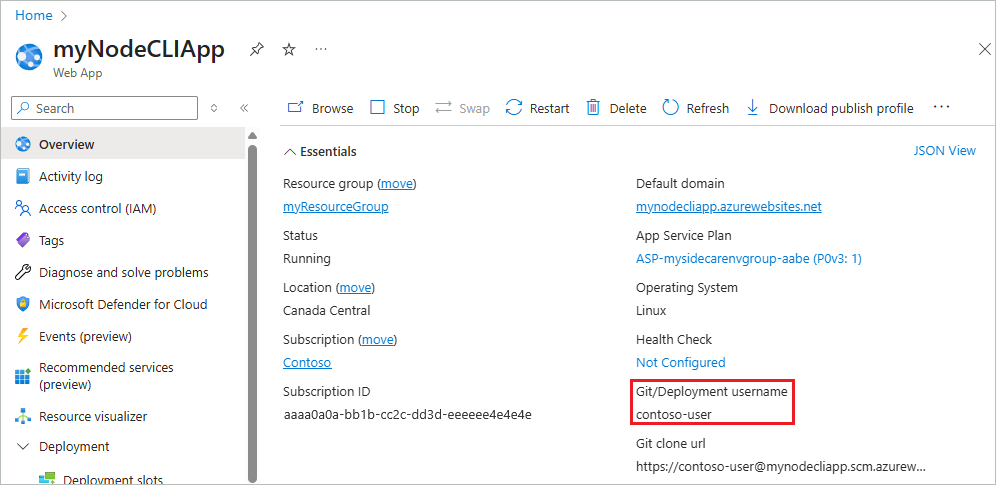This screenshot has width=996, height=485.
Task: Click the contoso-user deployment username value
Action: click(x=674, y=415)
